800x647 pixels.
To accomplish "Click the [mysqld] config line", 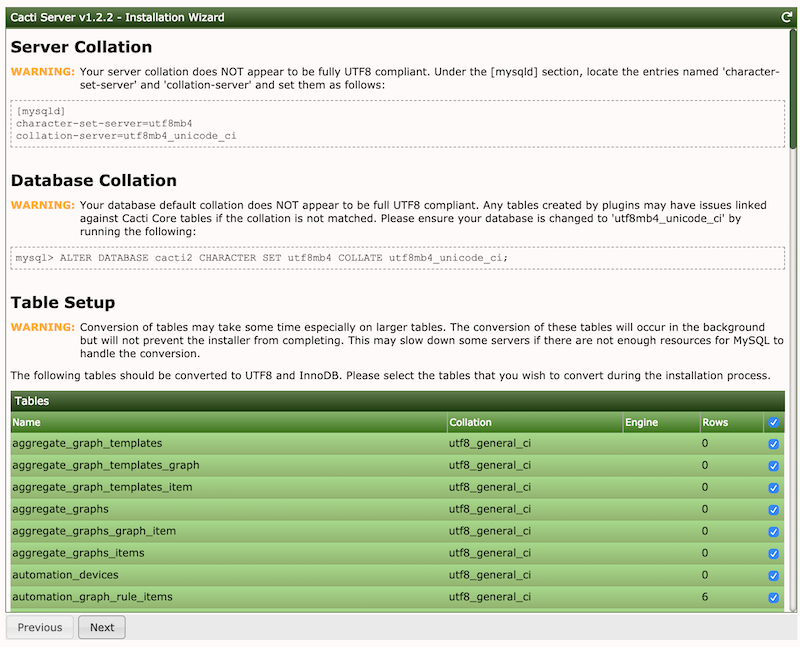I will point(40,111).
